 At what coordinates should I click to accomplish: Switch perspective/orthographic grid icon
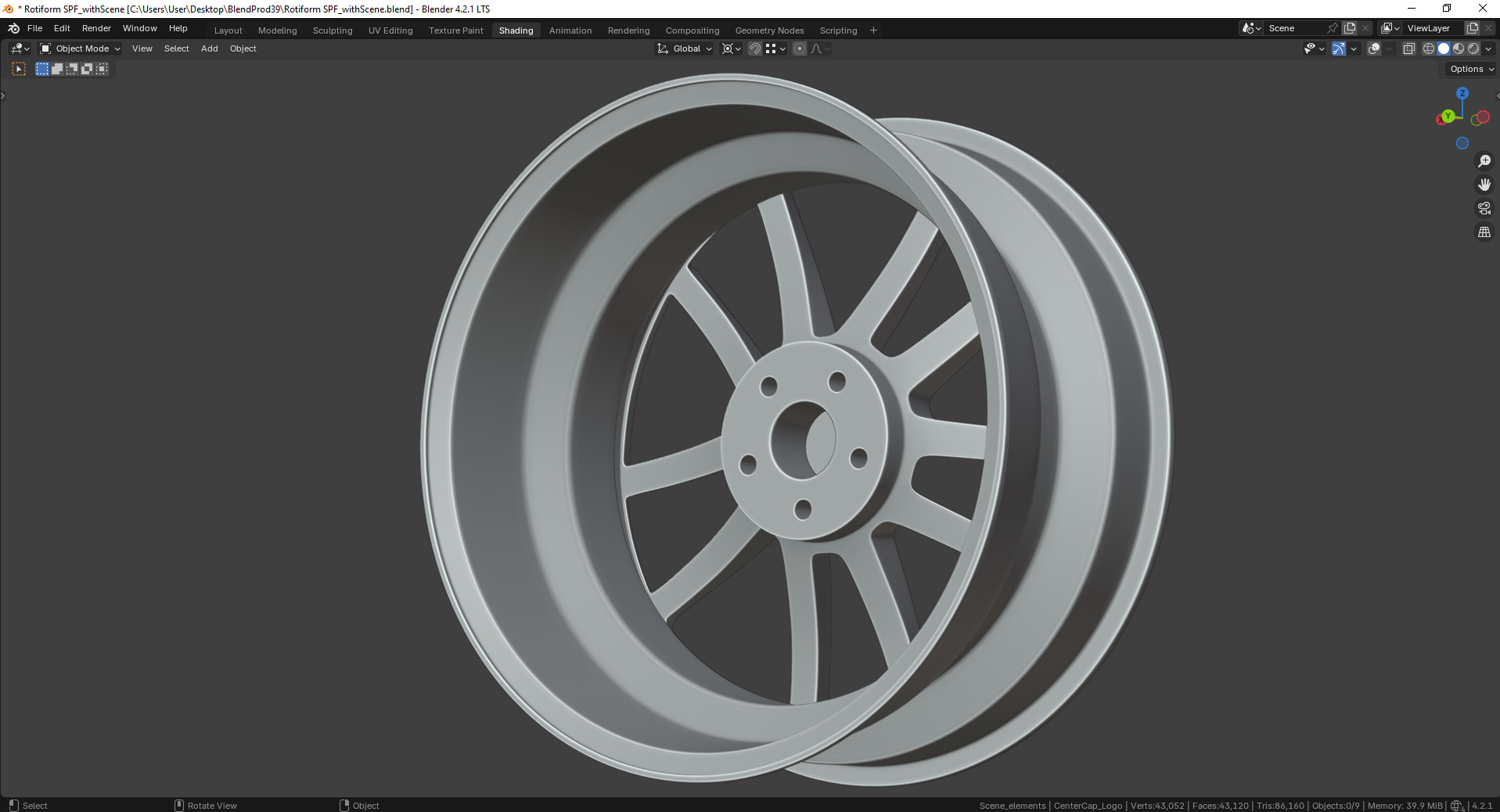(1484, 232)
